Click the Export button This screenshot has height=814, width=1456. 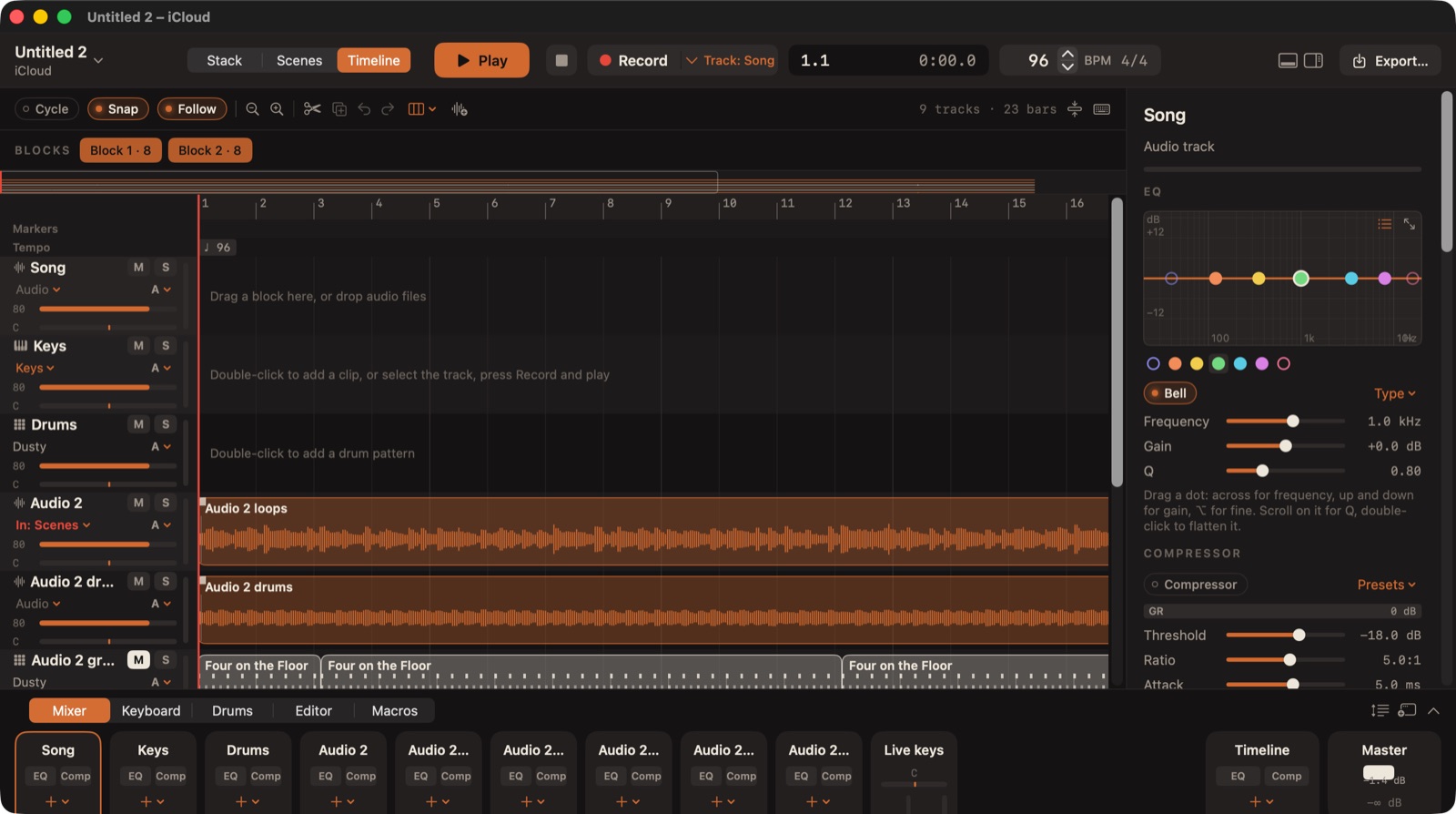tap(1390, 61)
